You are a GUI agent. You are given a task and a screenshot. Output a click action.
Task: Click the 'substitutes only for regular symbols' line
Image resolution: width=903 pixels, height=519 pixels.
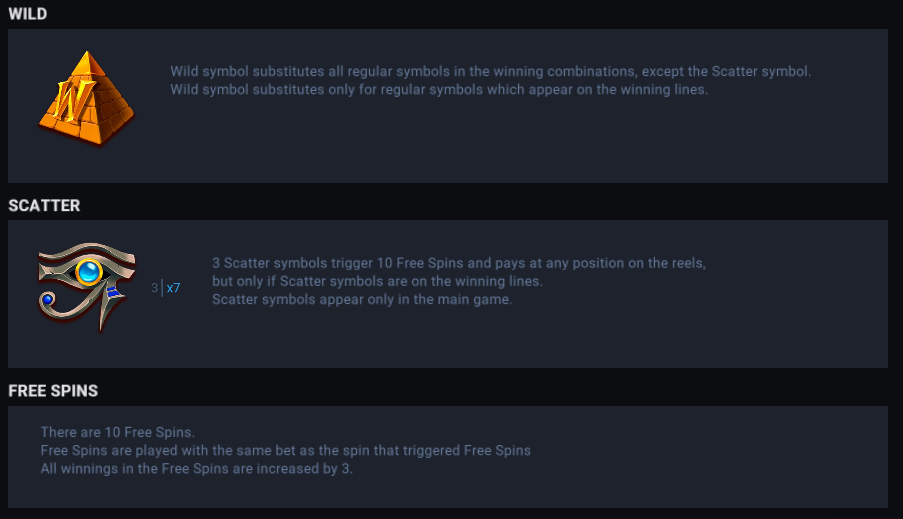point(438,89)
